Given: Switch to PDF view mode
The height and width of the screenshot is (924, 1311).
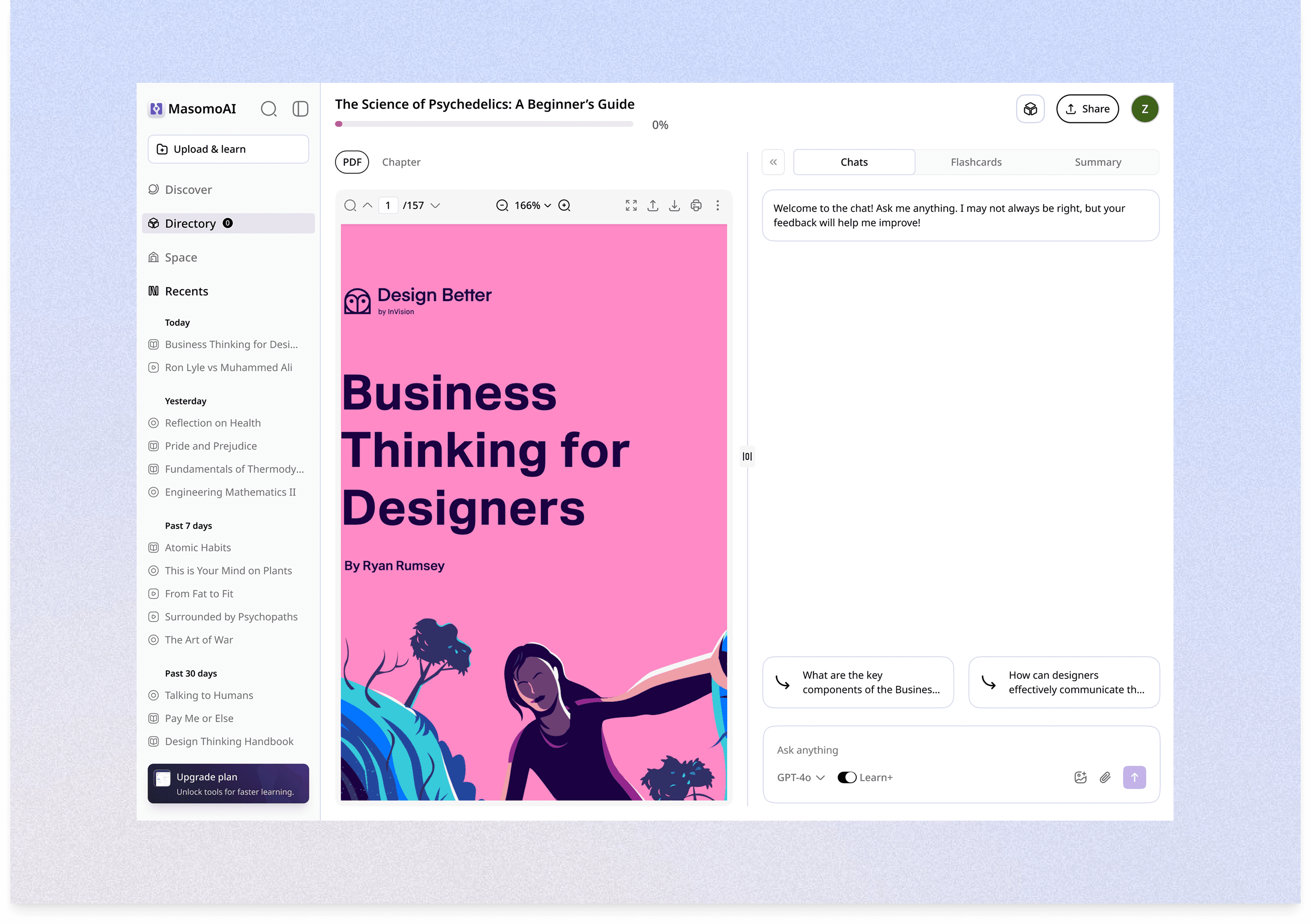Looking at the screenshot, I should pyautogui.click(x=352, y=162).
